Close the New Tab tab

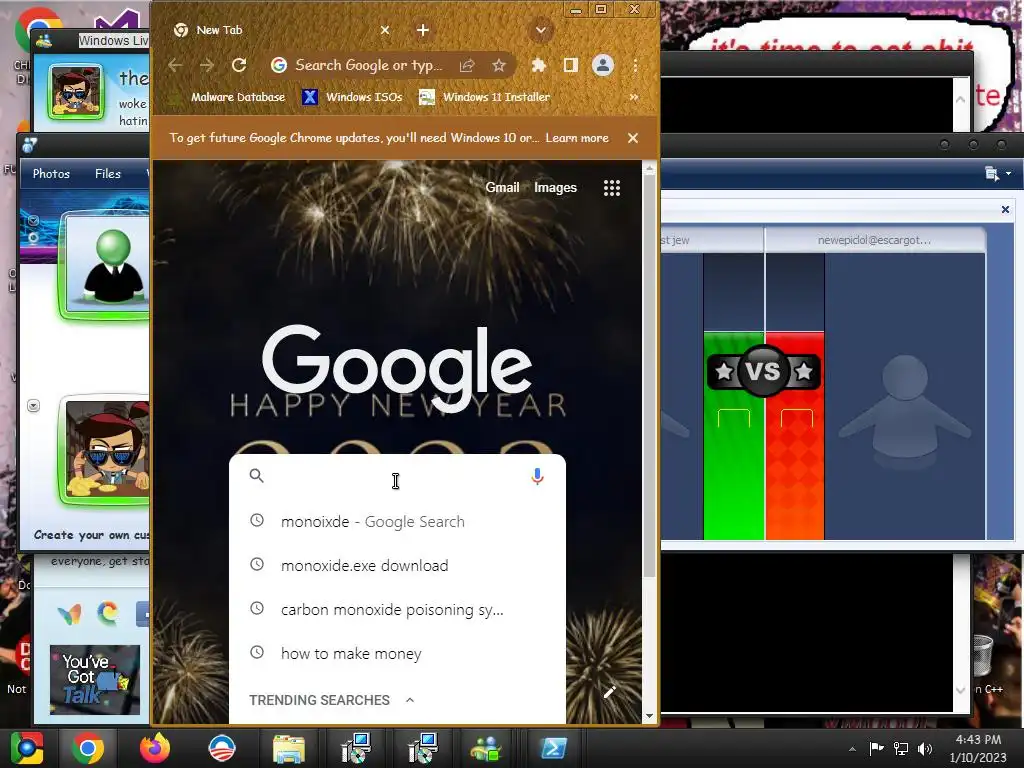(x=385, y=30)
